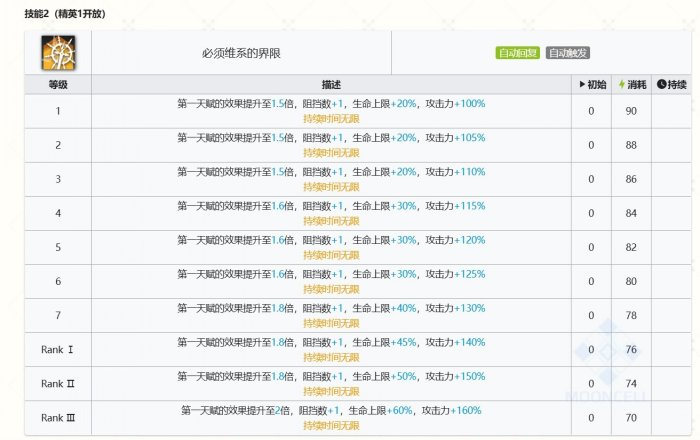Click the play icon beside 初始
700x440 pixels.
[x=582, y=84]
